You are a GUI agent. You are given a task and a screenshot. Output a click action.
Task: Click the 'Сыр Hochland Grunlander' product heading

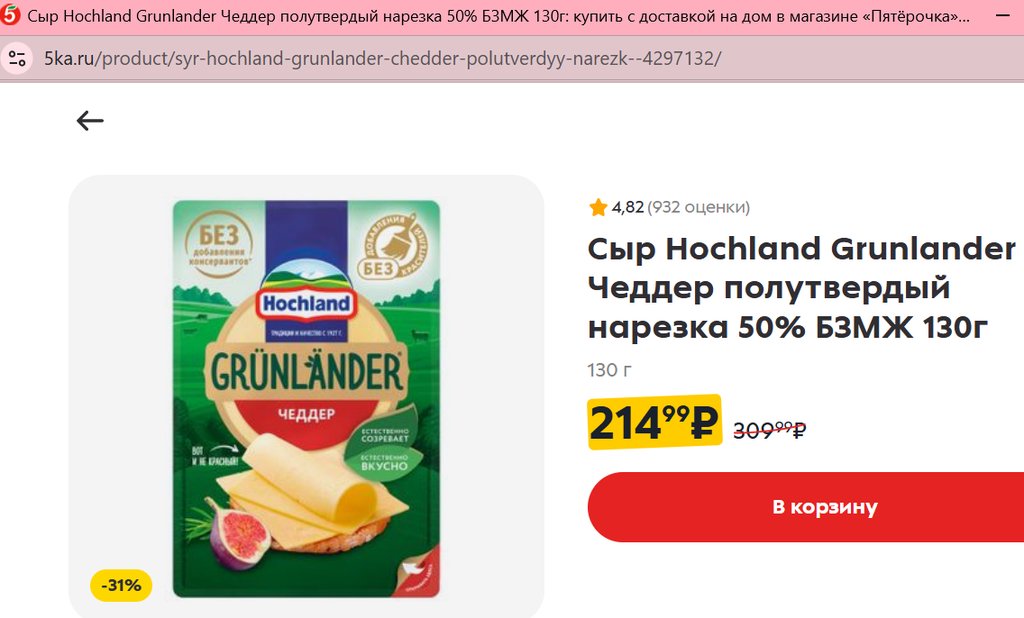(801, 288)
